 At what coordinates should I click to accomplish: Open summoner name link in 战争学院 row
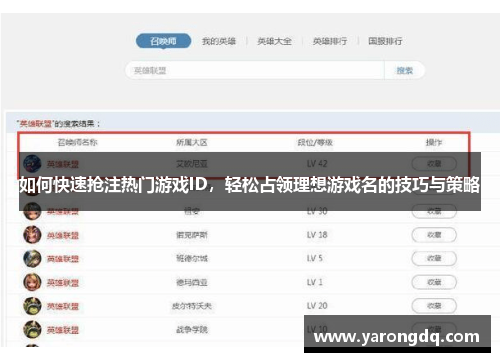coord(63,330)
